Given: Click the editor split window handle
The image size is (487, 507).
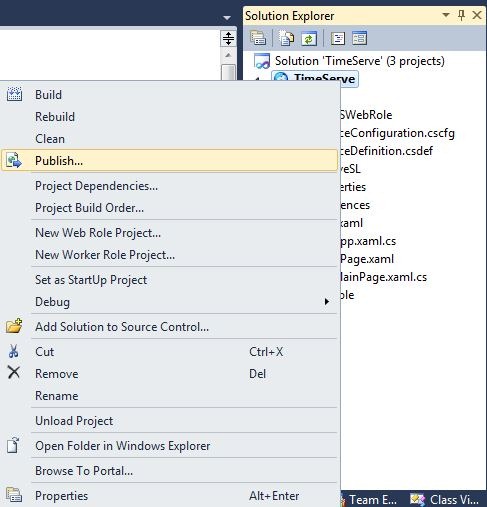Looking at the screenshot, I should pyautogui.click(x=228, y=38).
